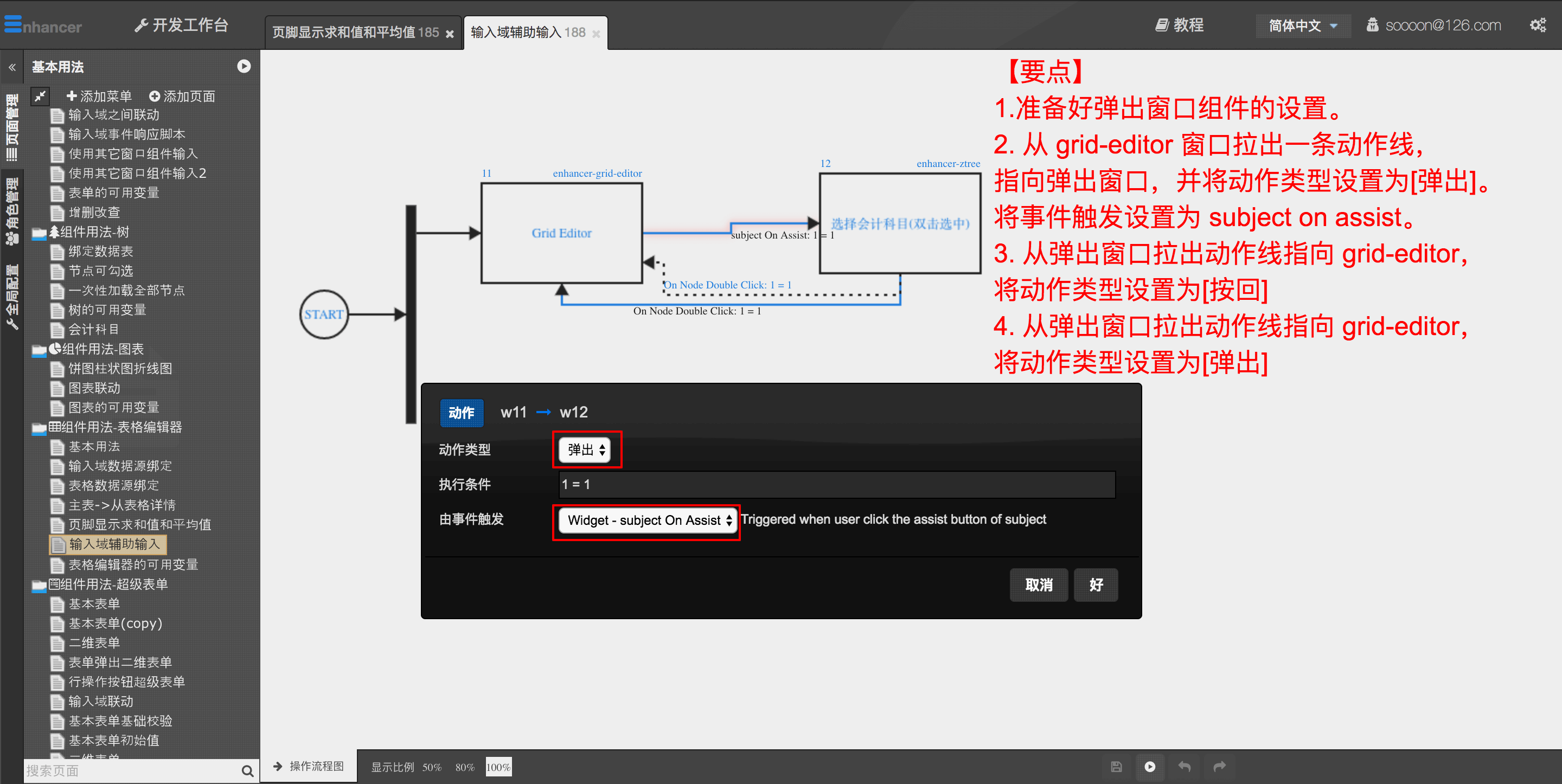Click the 取消 cancel button
1562x784 pixels.
pyautogui.click(x=1039, y=584)
